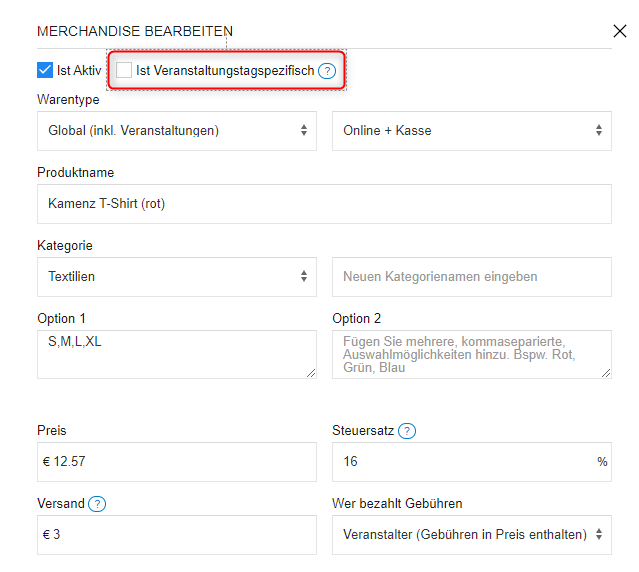Click the Versand help question mark
This screenshot has height=572, width=639.
[98, 503]
